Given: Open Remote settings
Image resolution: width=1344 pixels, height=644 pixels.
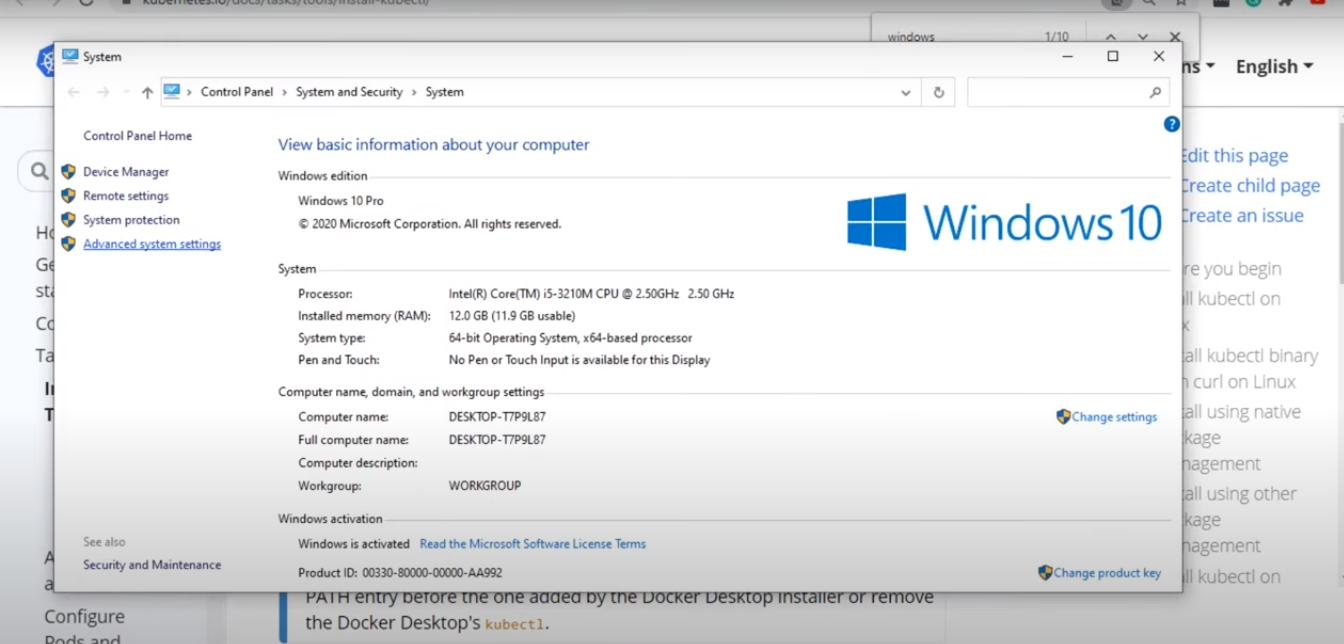Looking at the screenshot, I should click(x=126, y=196).
